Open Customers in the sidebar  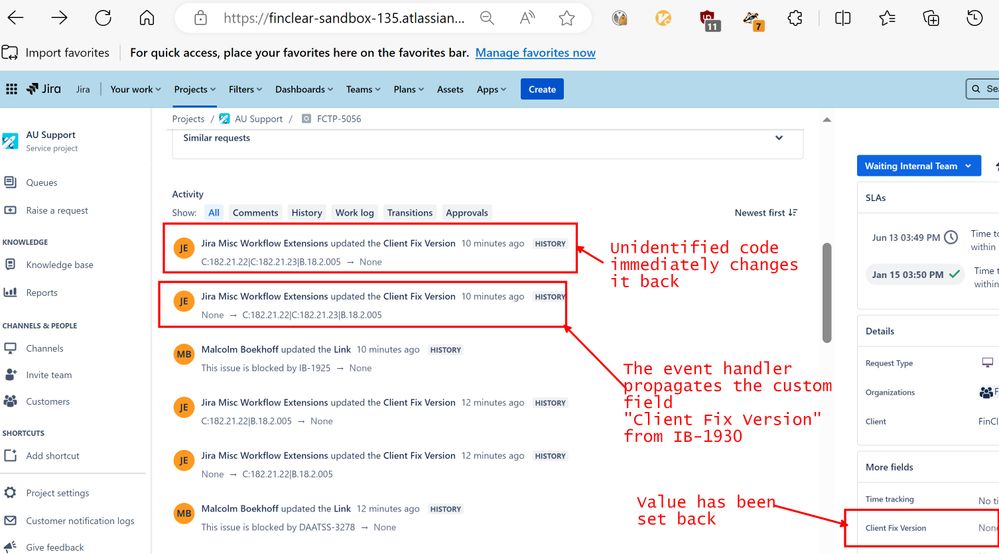48,402
